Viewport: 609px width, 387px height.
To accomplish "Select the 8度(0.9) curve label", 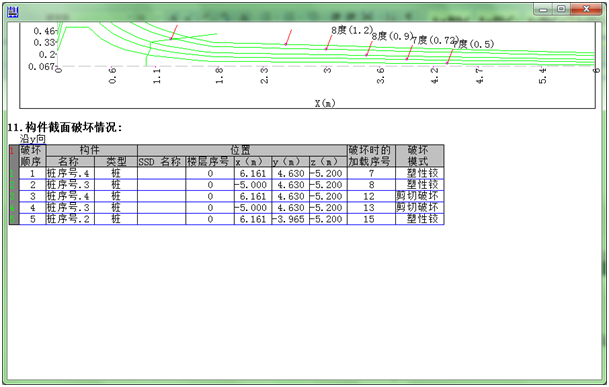I will click(x=392, y=36).
